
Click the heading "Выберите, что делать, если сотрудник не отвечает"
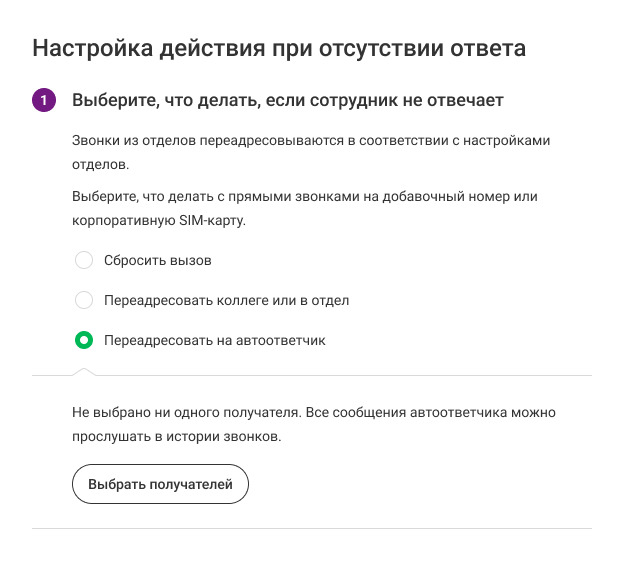287,100
